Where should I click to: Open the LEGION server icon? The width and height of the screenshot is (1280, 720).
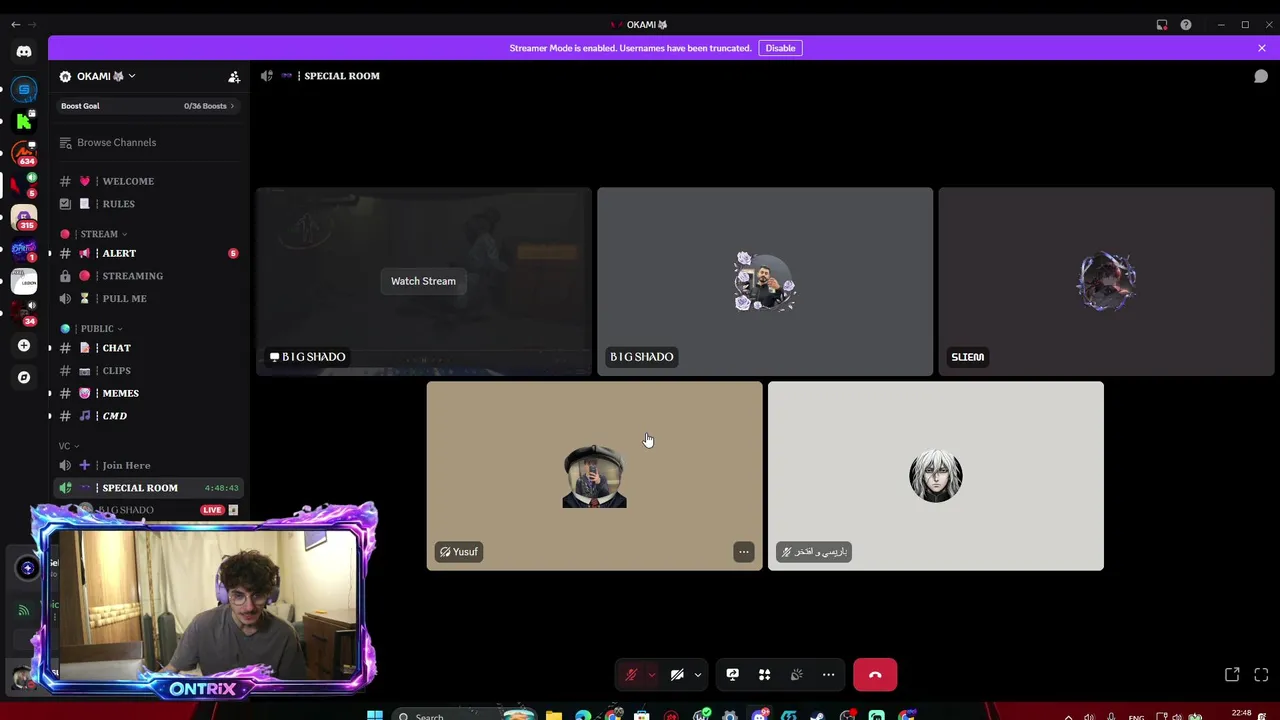tap(24, 281)
